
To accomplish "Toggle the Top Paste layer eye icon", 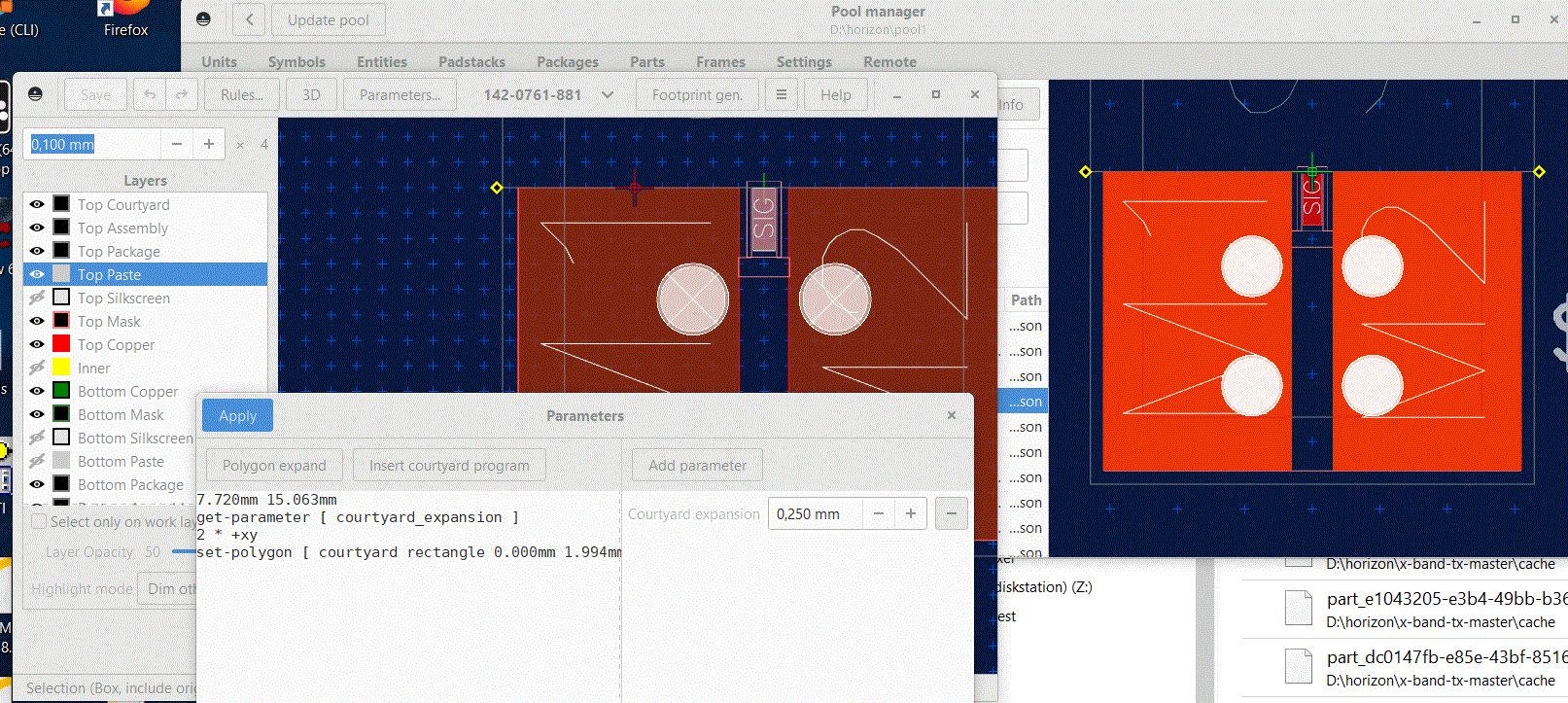I will click(x=37, y=274).
